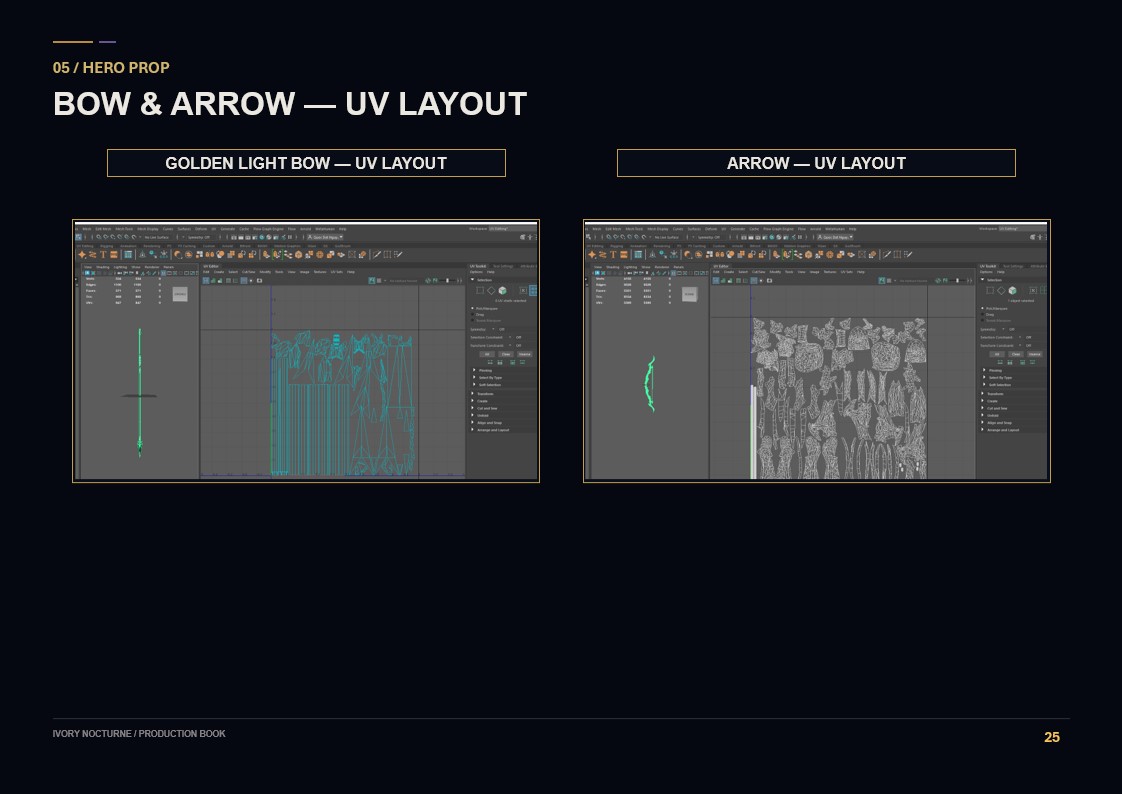The image size is (1122, 794).
Task: Pick the diamond selection-mode icon in the Golden Light Bow UV Toolkit
Action: click(x=491, y=290)
